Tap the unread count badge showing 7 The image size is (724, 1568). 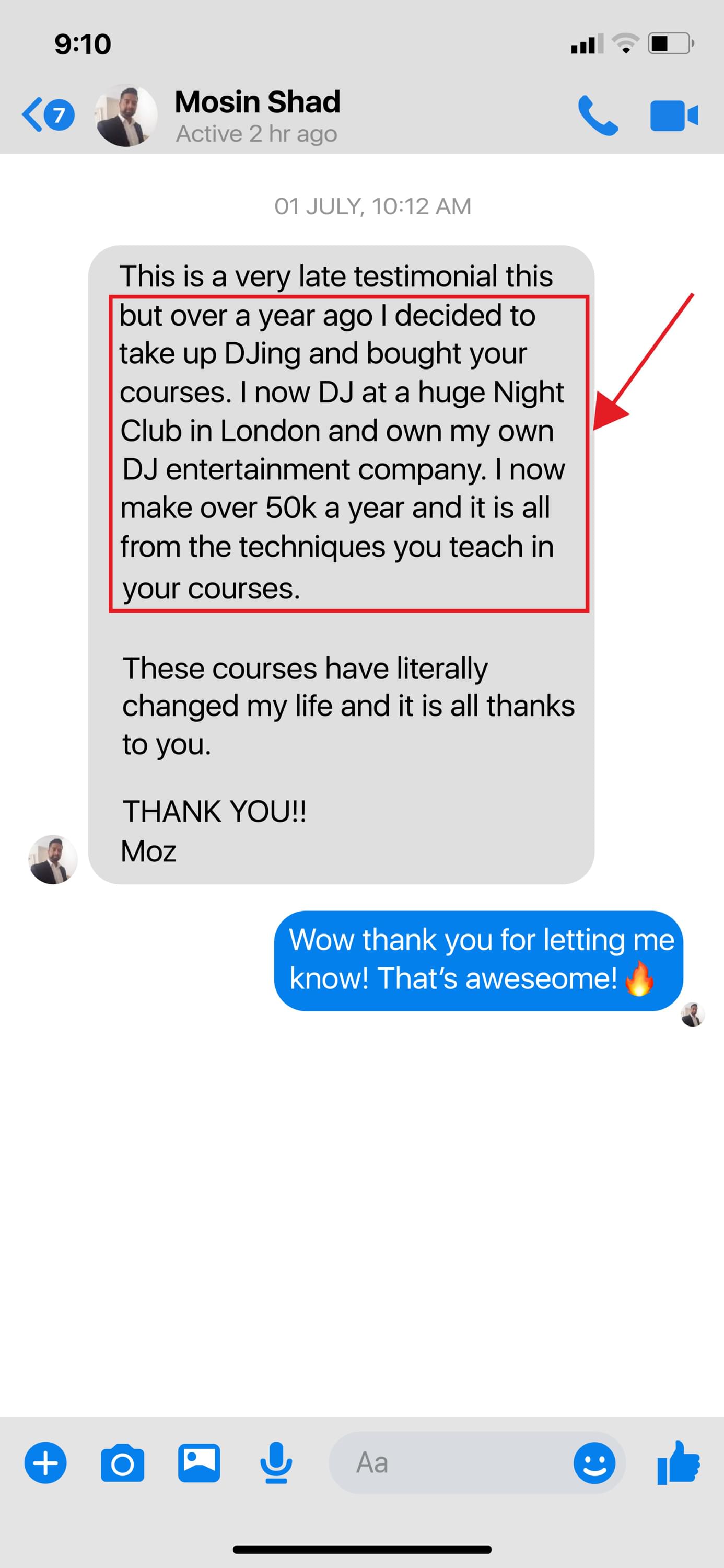59,114
